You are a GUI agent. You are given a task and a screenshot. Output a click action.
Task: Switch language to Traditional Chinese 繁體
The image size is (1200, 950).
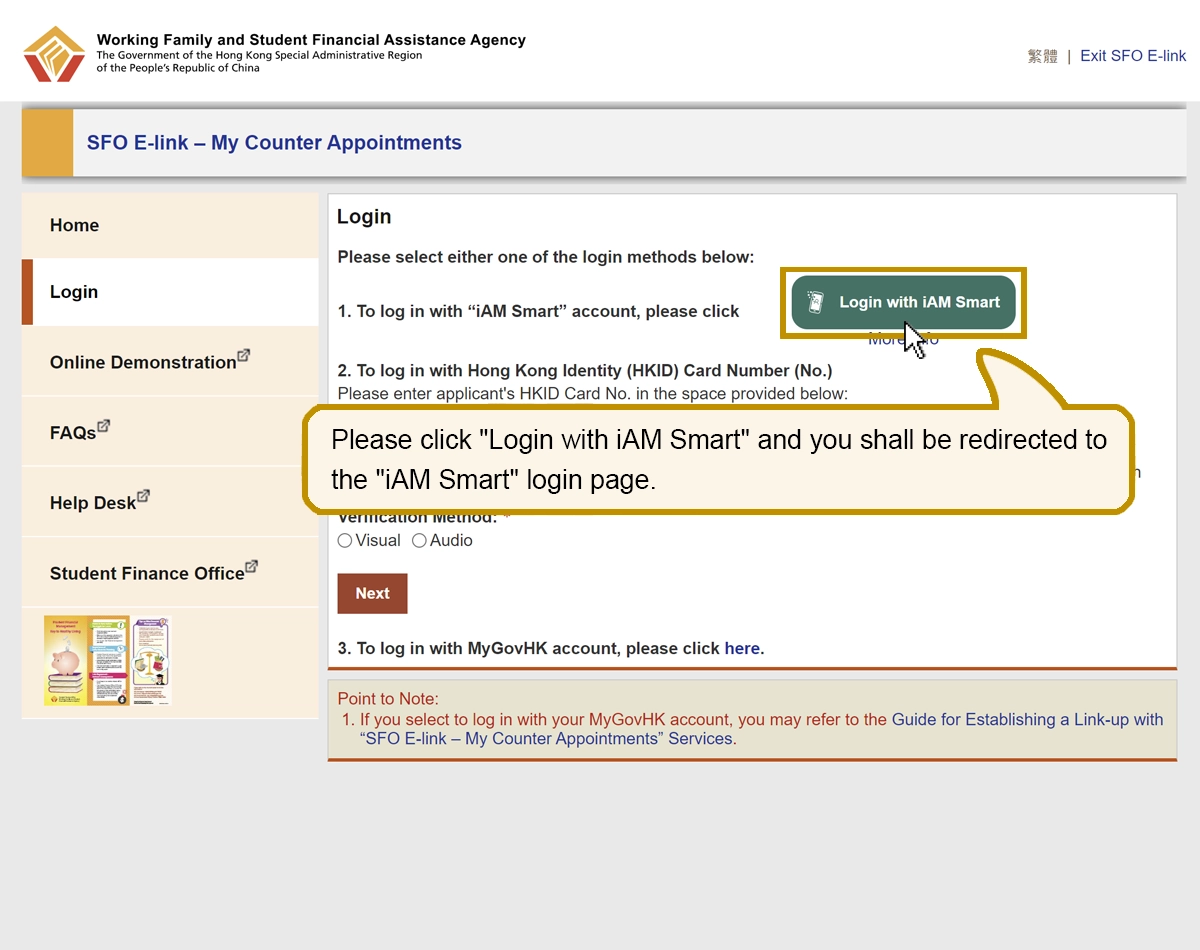tap(1042, 56)
